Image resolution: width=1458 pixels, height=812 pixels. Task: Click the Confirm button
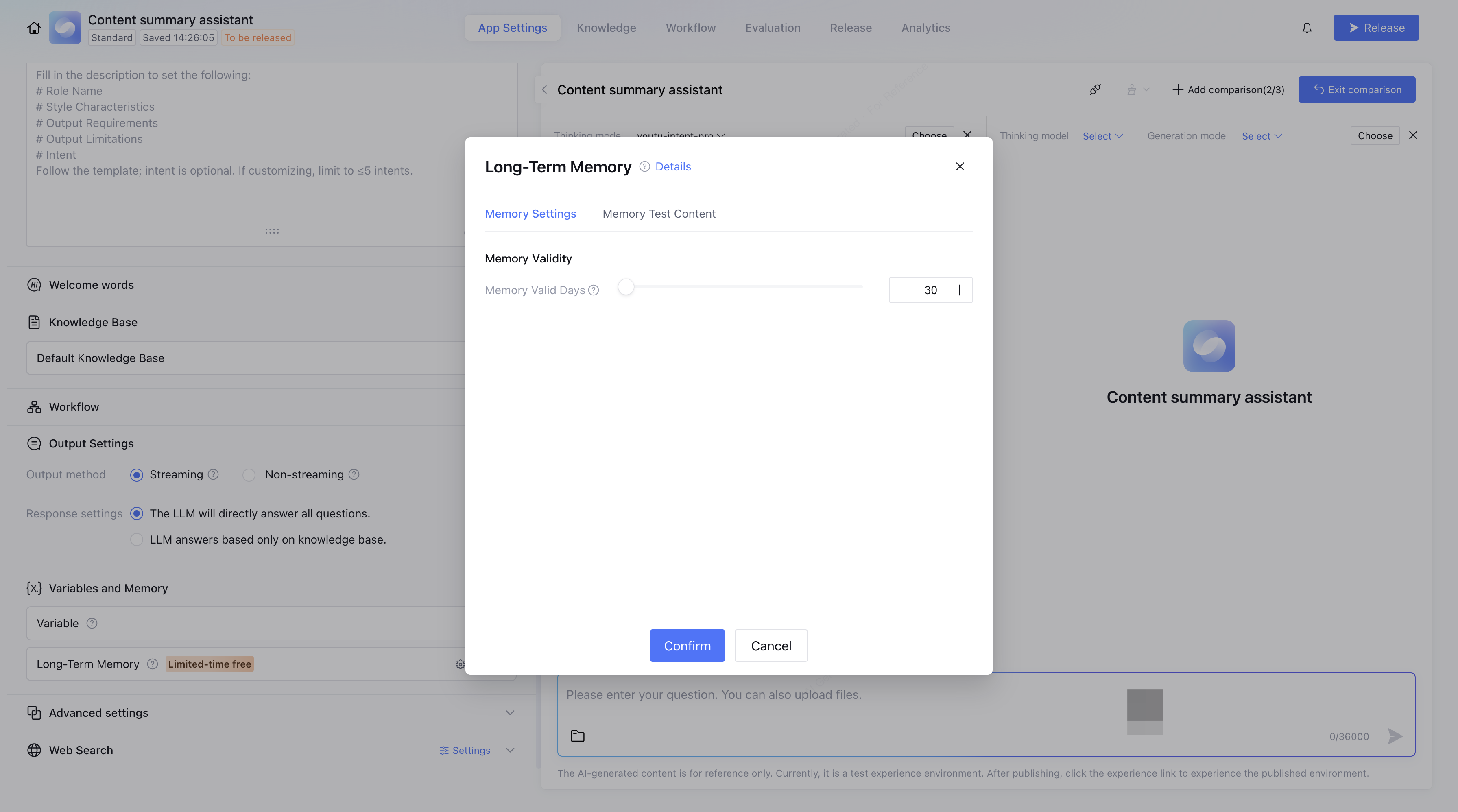pyautogui.click(x=687, y=646)
